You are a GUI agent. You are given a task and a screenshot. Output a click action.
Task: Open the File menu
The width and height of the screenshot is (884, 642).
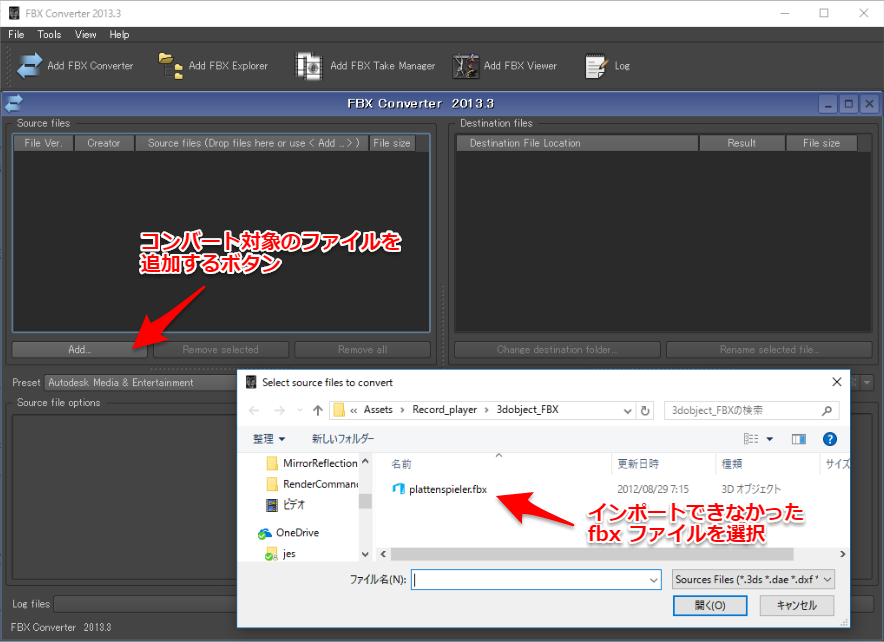16,34
